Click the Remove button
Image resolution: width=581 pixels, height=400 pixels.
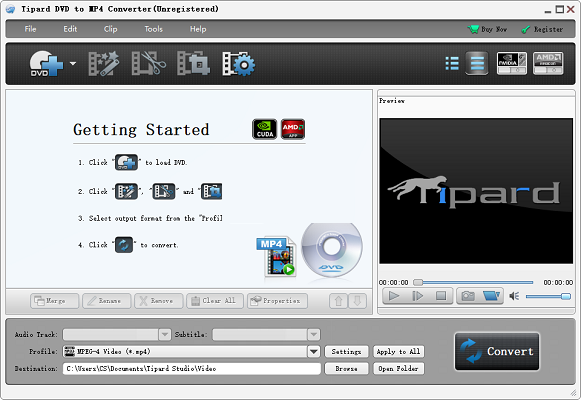[x=159, y=301]
